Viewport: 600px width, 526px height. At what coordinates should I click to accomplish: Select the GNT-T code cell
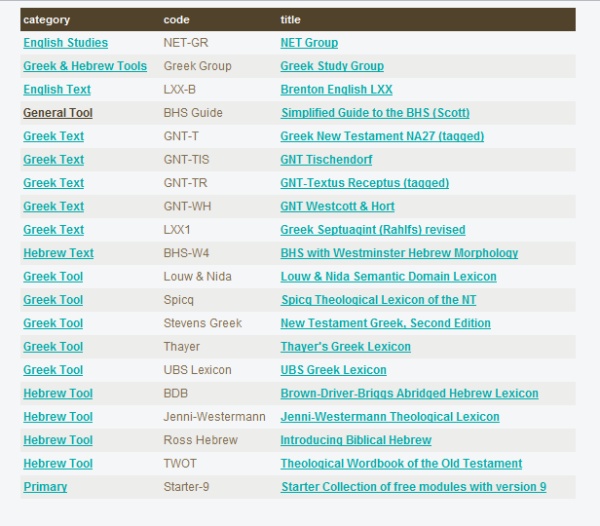point(181,136)
